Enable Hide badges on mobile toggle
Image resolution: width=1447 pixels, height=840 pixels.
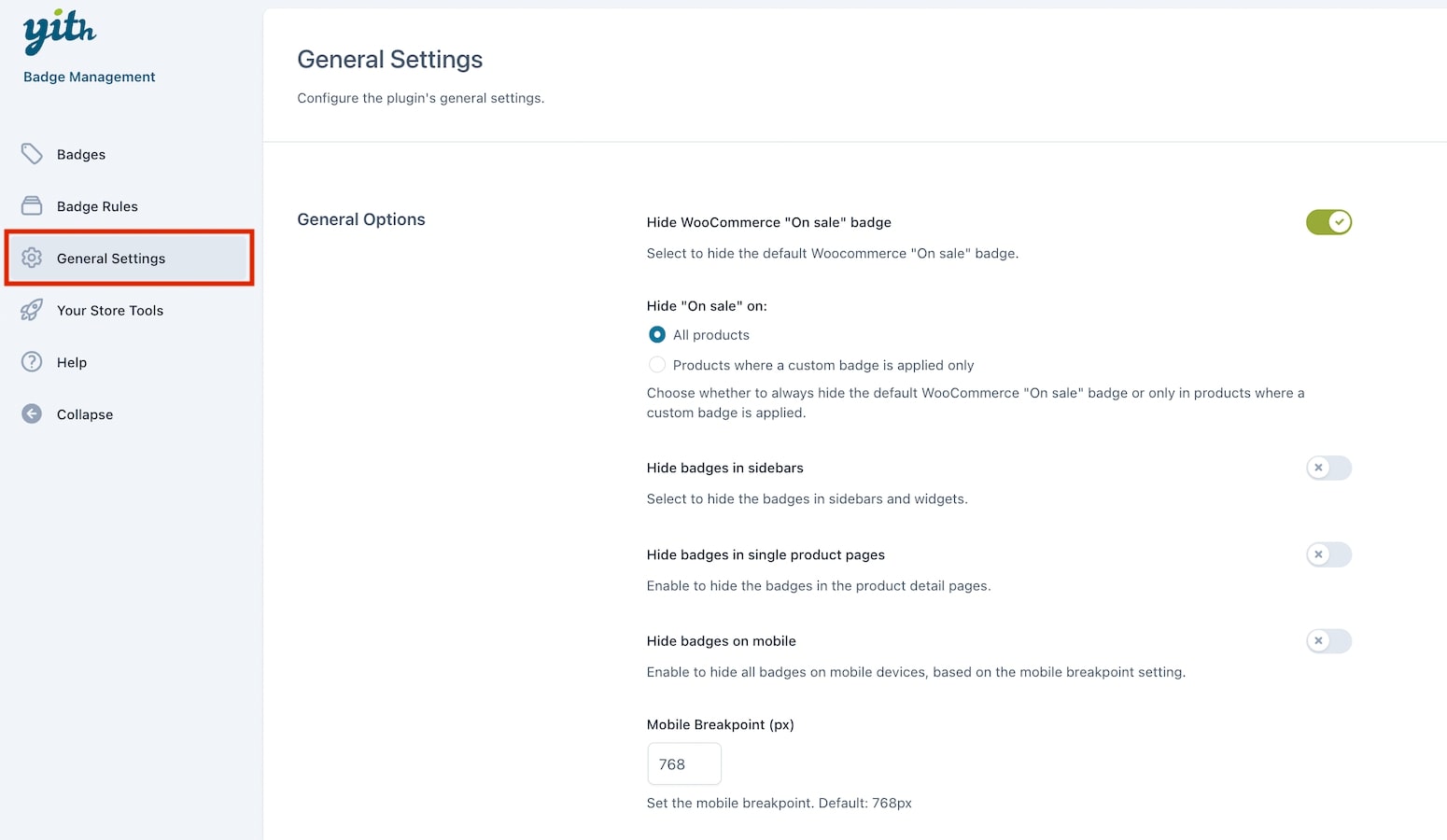pyautogui.click(x=1328, y=641)
